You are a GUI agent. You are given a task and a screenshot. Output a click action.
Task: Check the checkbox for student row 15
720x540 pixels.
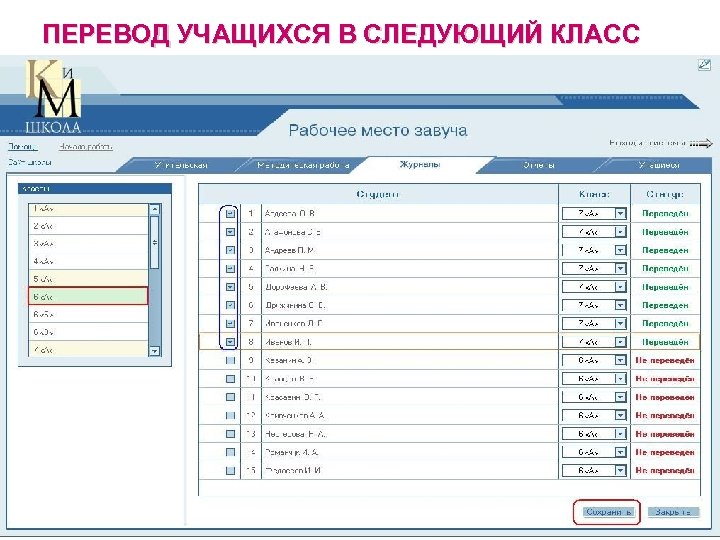click(231, 471)
